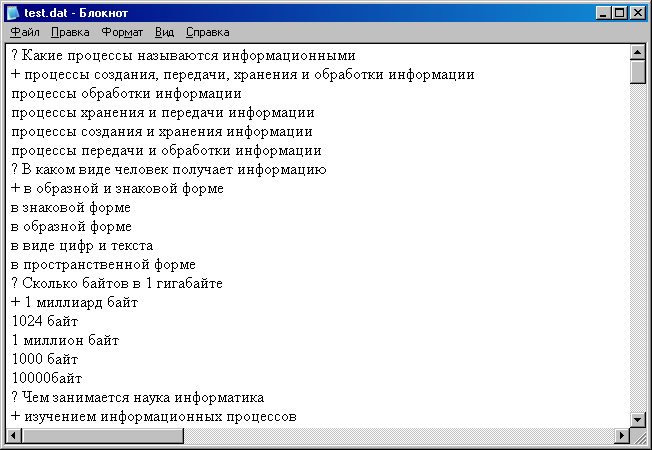652x450 pixels.
Task: Click the horizontal scrollbar left arrow
Action: point(14,435)
